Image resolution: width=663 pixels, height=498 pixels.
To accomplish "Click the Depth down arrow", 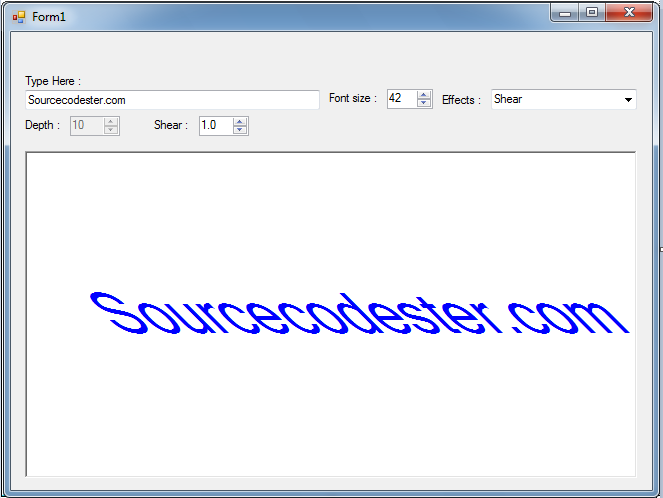I will (111, 130).
